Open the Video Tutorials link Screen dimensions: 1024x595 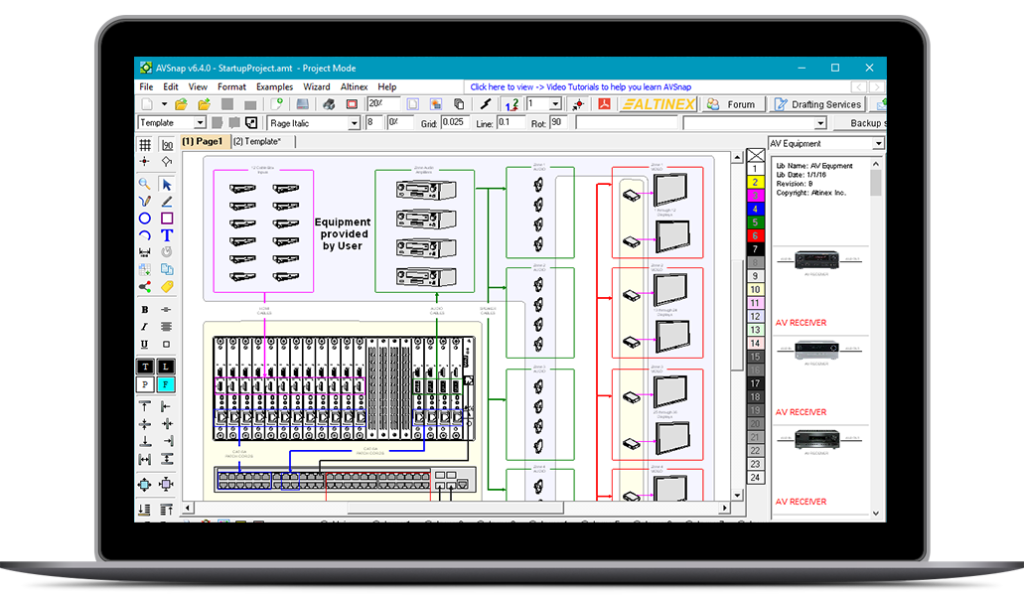coord(580,87)
